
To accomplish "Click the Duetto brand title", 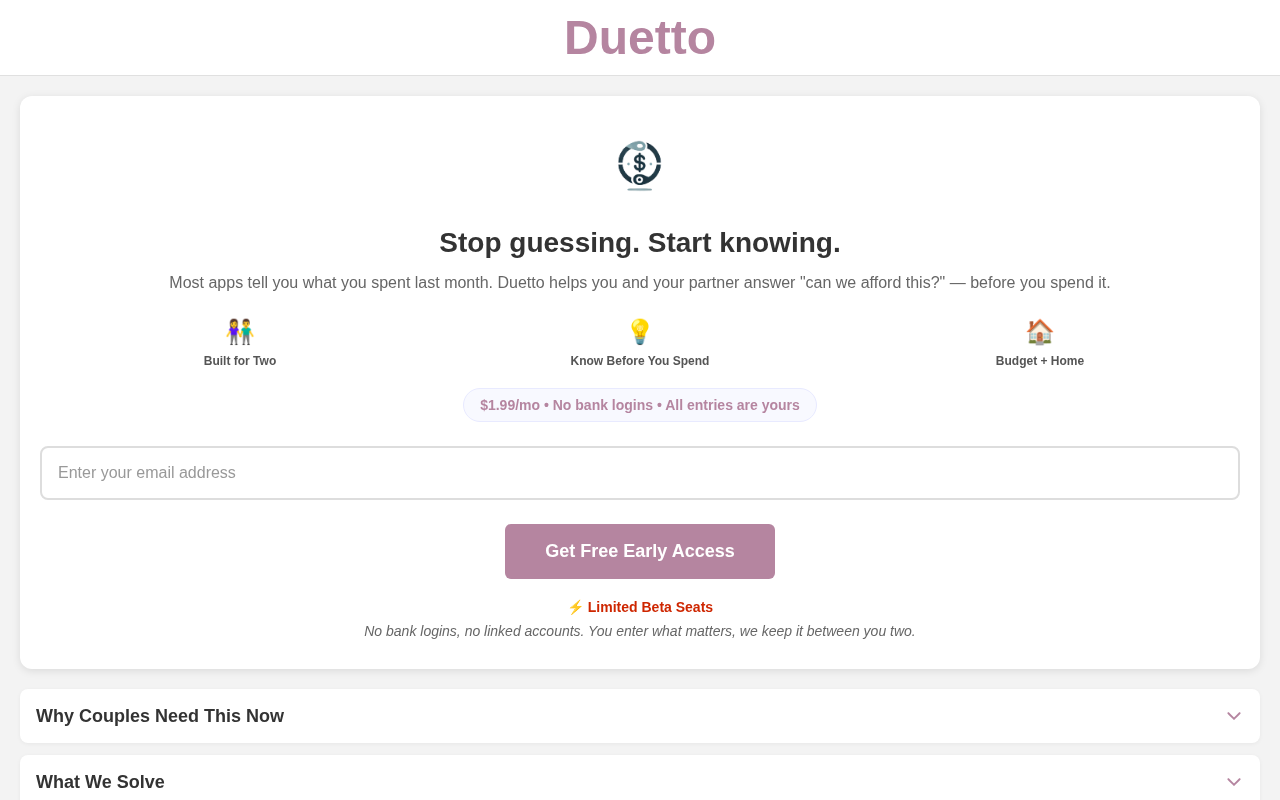I will pos(640,38).
